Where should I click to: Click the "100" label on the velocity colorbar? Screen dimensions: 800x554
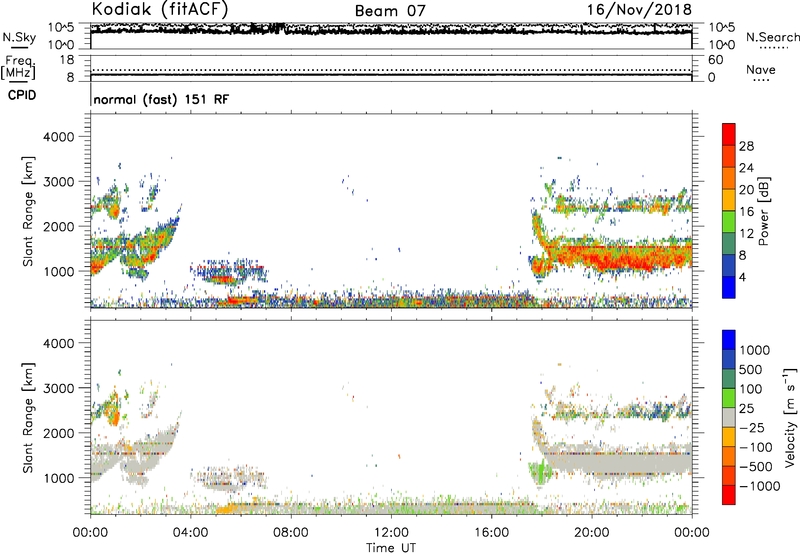[x=751, y=389]
